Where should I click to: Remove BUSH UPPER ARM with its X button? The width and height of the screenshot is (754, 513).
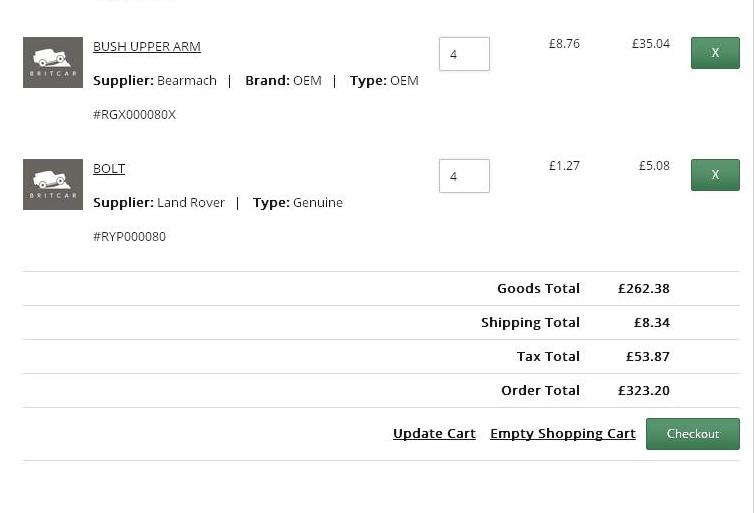[x=715, y=53]
